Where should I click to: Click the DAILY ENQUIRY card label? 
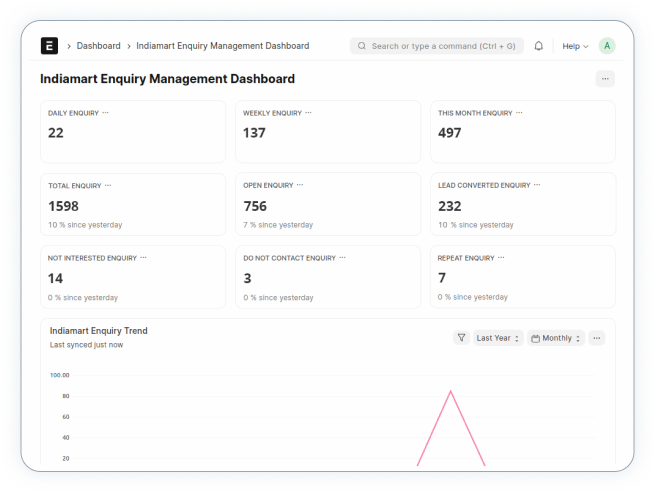(x=73, y=113)
